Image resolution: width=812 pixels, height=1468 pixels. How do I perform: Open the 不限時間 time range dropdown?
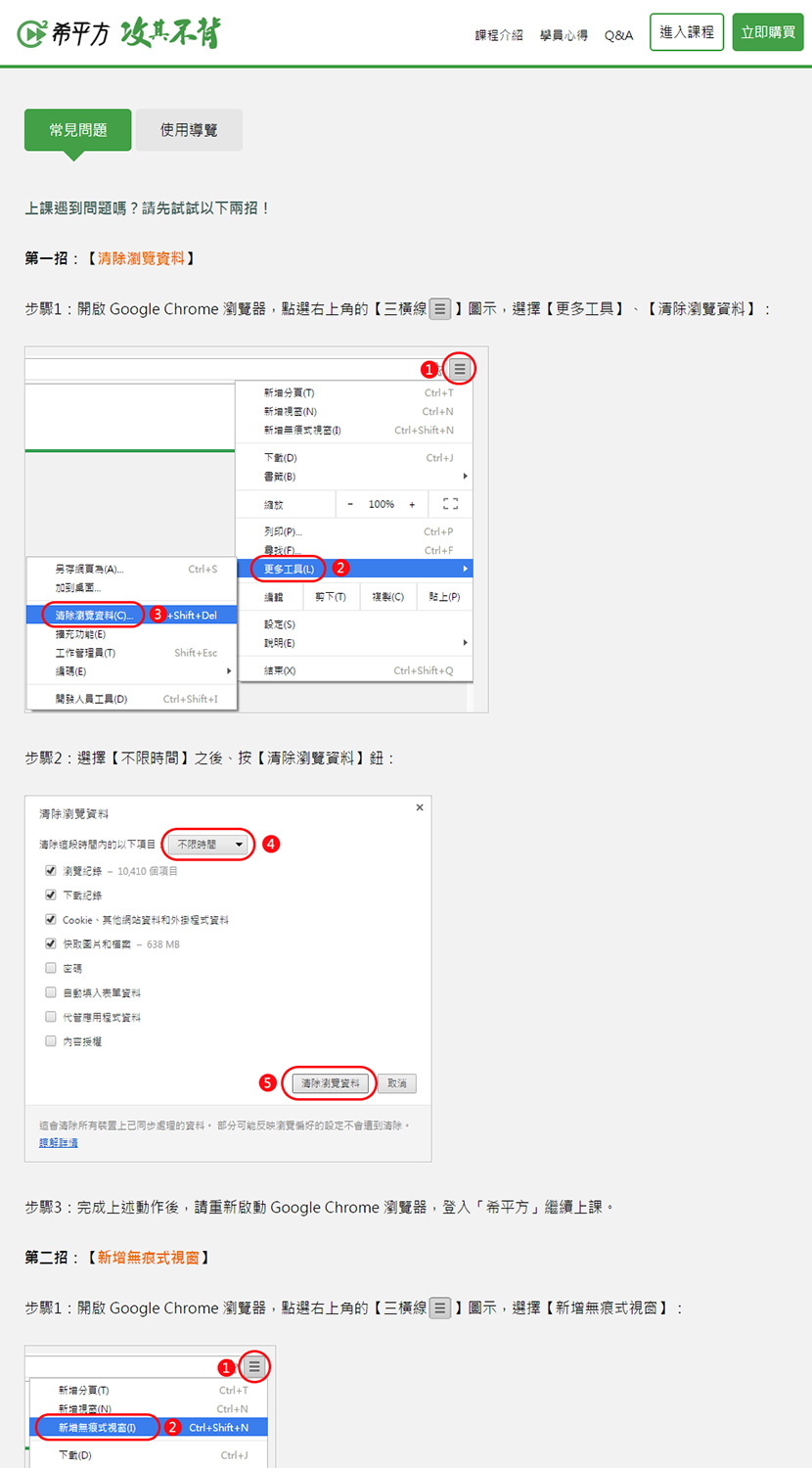pos(207,844)
